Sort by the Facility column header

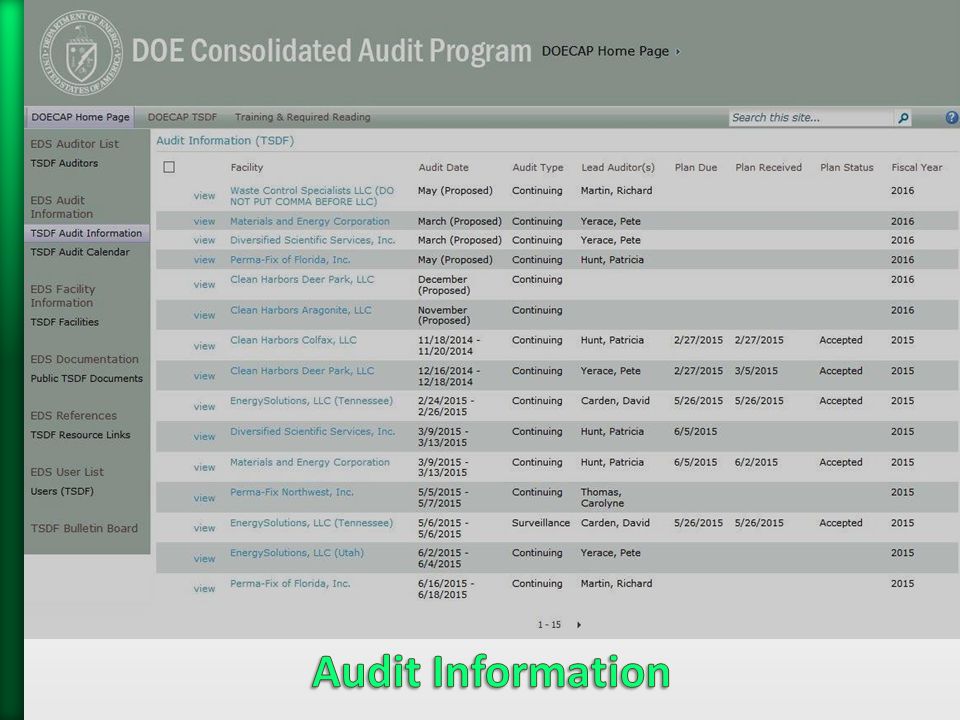click(x=247, y=167)
